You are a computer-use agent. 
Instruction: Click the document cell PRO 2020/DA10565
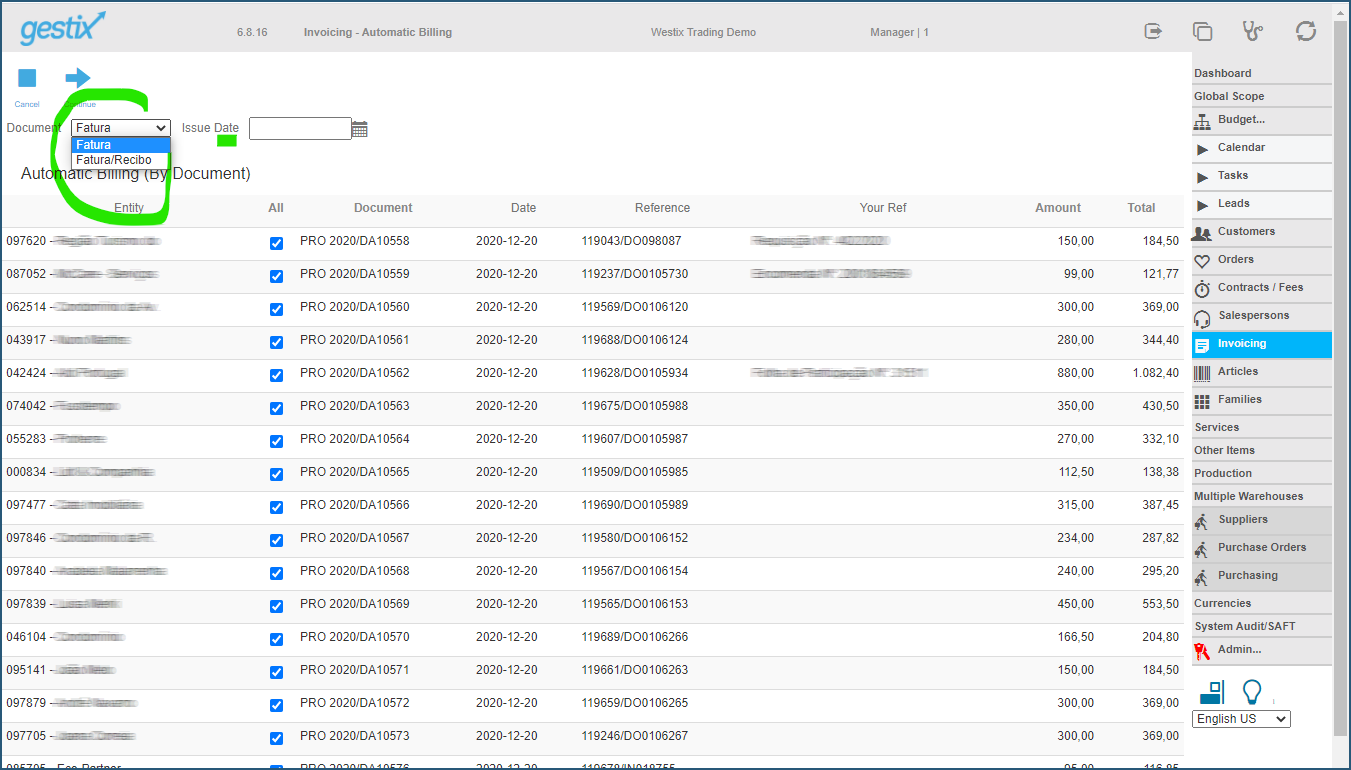coord(355,472)
